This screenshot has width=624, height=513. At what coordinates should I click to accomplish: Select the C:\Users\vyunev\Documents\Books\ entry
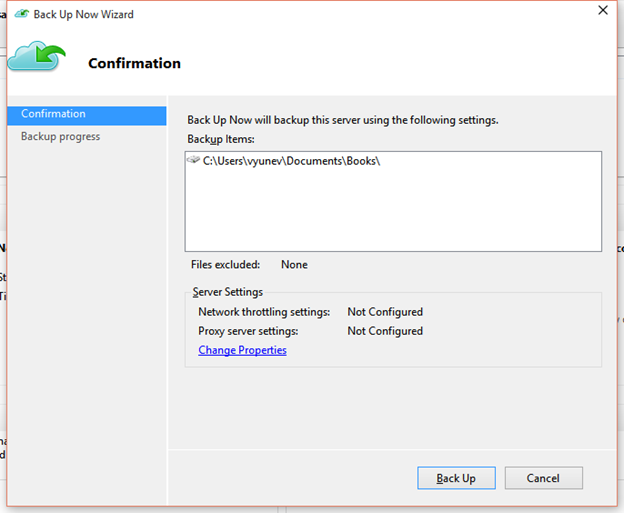tap(291, 161)
